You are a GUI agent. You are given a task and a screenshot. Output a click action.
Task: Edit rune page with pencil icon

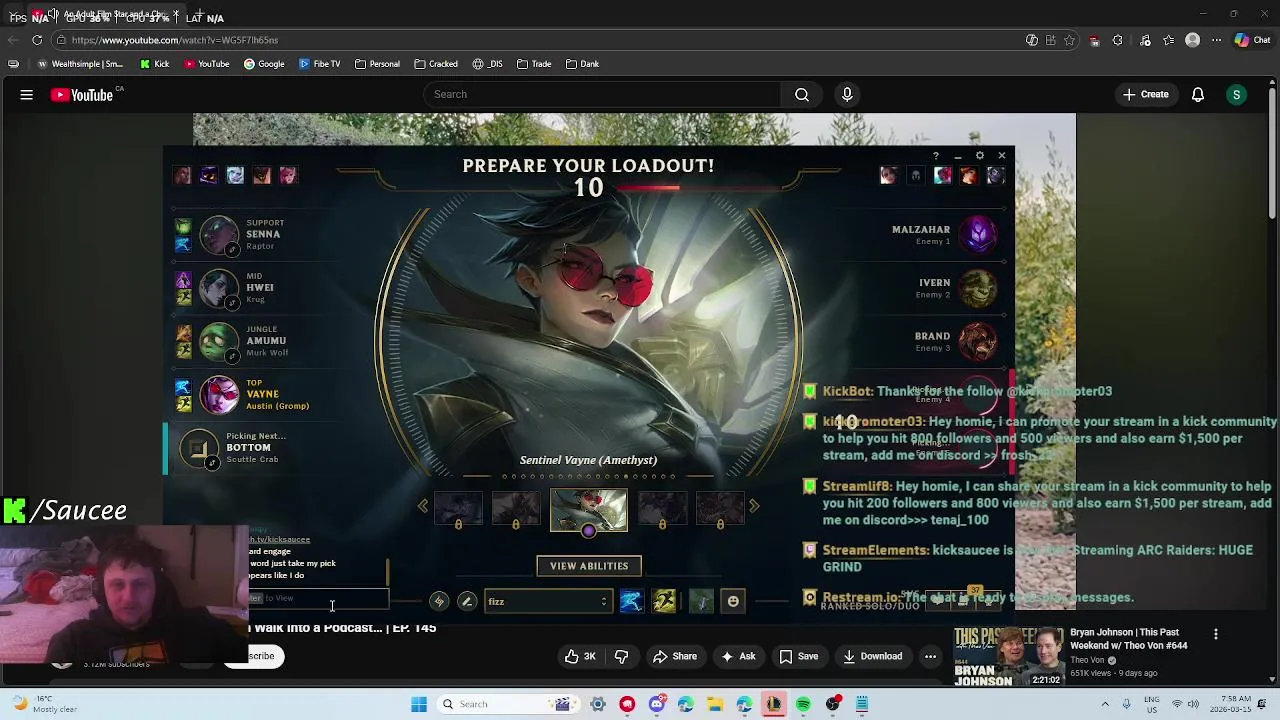point(467,601)
